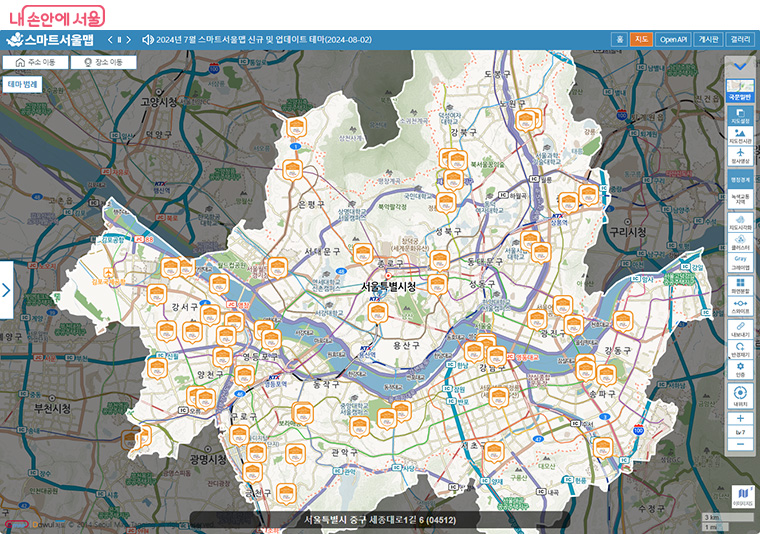The width and height of the screenshot is (760, 534).
Task: Click the 장소 이동 place button
Action: 103,62
